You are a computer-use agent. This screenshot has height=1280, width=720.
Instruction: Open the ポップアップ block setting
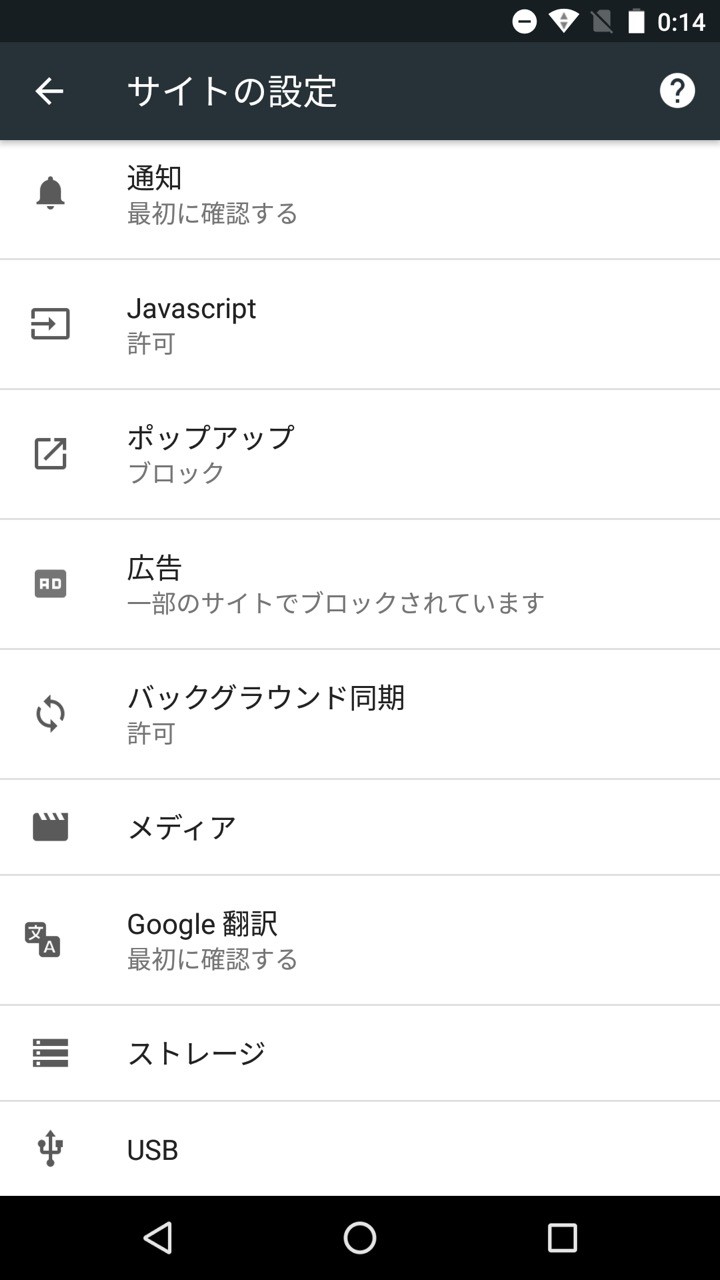click(360, 454)
